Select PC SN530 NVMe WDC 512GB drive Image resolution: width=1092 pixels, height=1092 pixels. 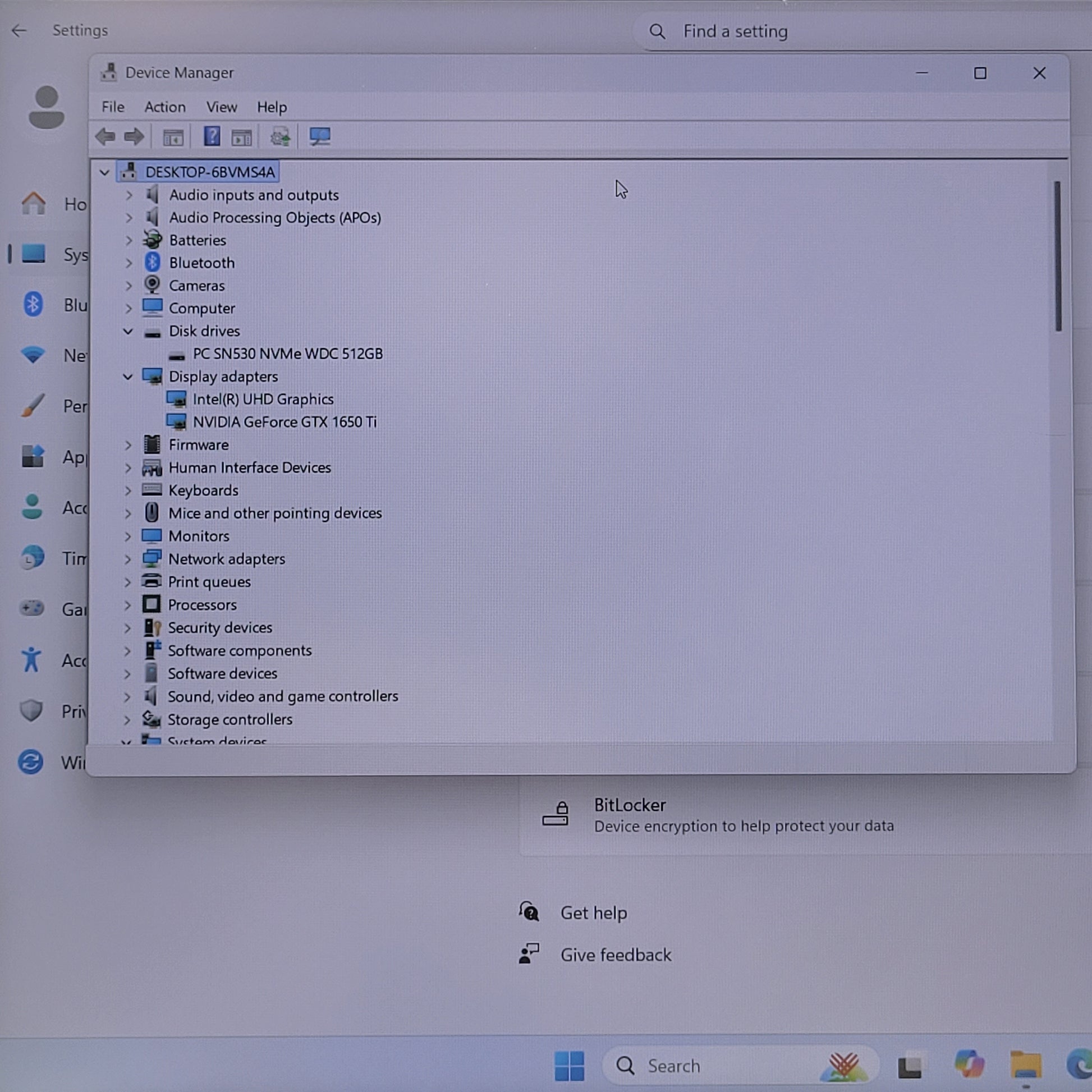pyautogui.click(x=288, y=354)
